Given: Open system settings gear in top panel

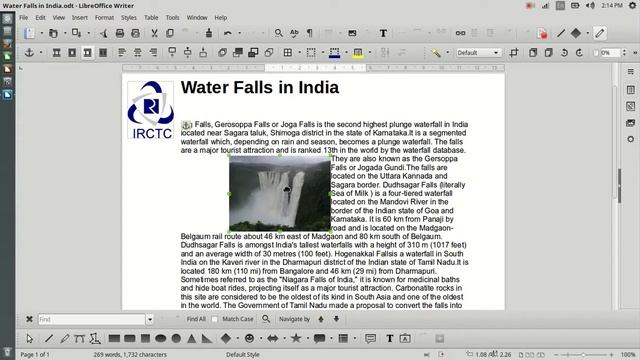Looking at the screenshot, I should pyautogui.click(x=633, y=5).
